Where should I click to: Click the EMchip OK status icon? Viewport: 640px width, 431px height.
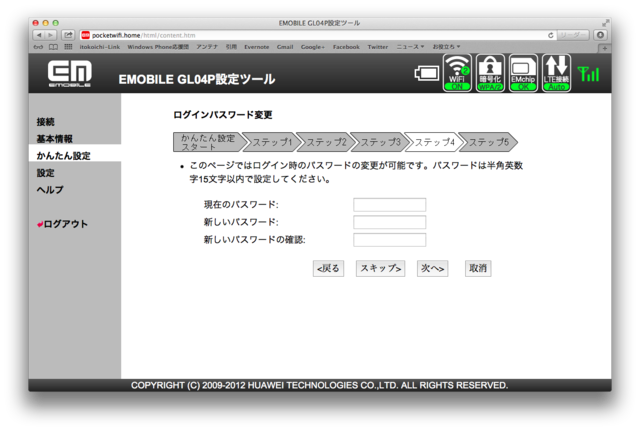[x=523, y=73]
